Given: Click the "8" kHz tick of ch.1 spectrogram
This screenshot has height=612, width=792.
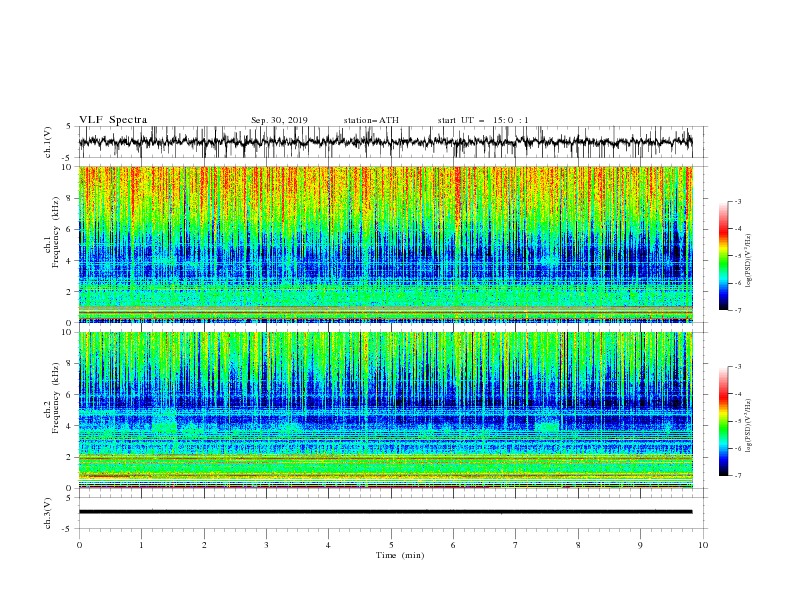Looking at the screenshot, I should coord(69,198).
